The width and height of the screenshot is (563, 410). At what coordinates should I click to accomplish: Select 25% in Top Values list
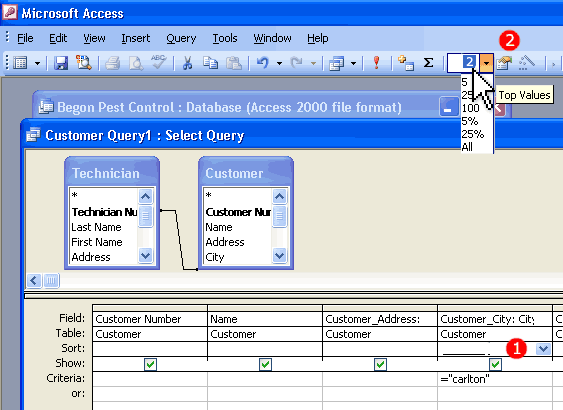473,134
